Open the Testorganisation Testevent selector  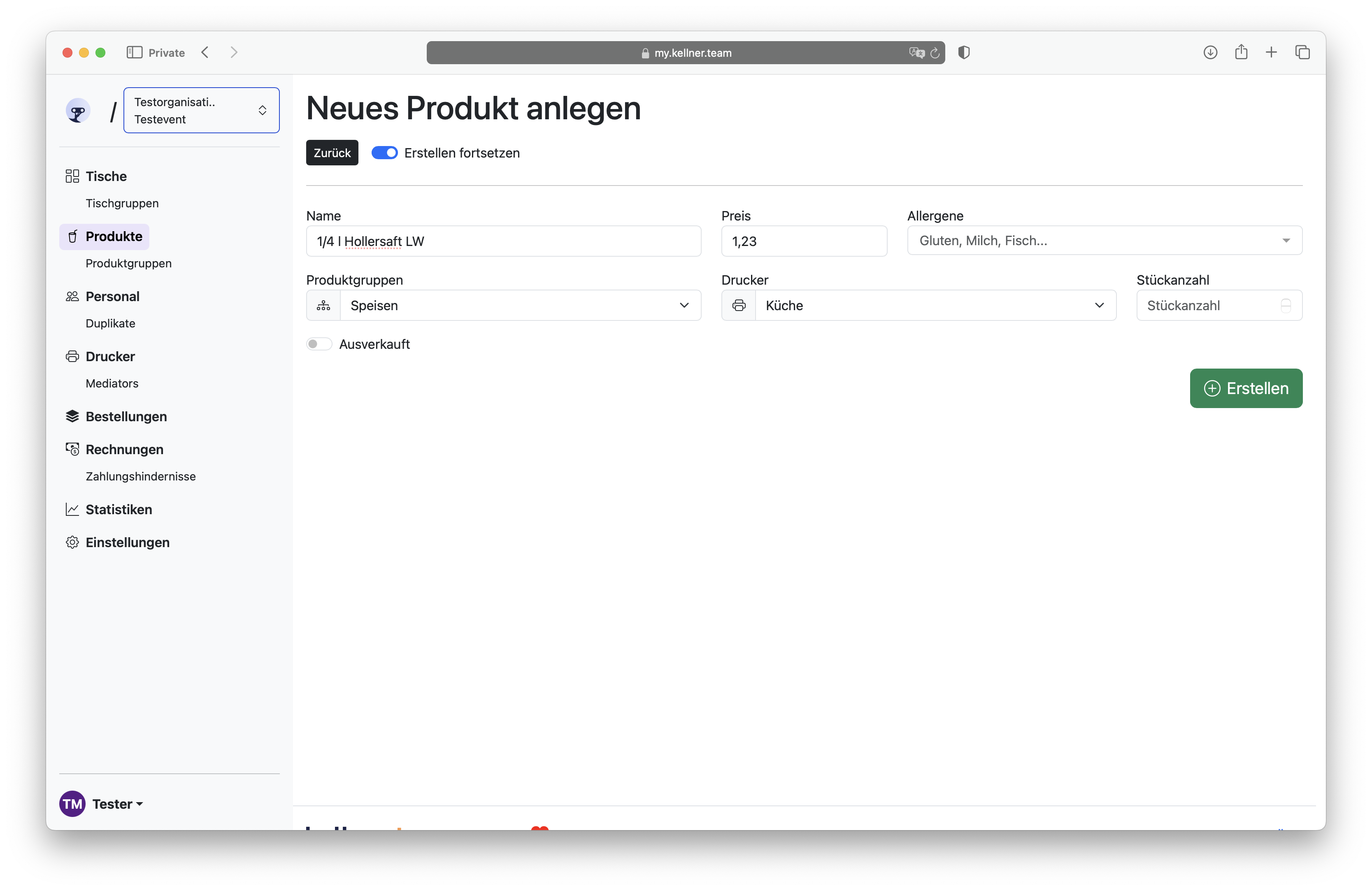201,110
